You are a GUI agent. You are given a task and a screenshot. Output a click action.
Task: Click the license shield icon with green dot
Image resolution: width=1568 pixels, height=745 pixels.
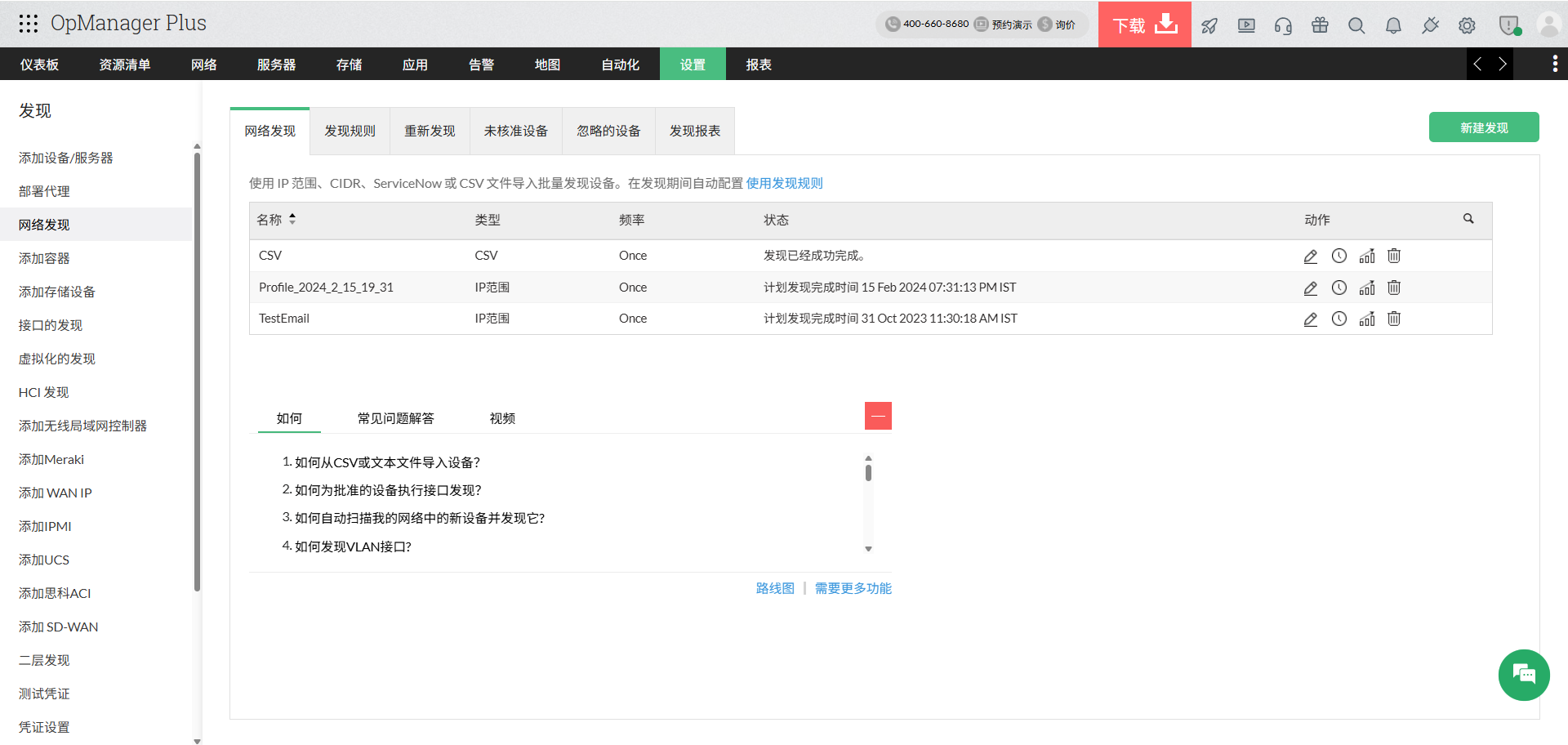tap(1508, 25)
